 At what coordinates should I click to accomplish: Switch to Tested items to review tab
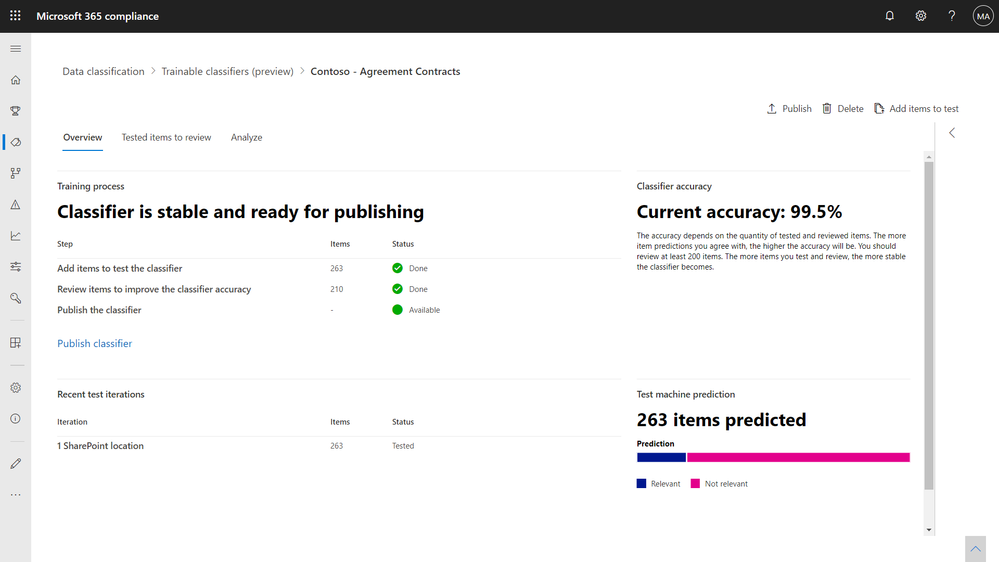tap(166, 138)
